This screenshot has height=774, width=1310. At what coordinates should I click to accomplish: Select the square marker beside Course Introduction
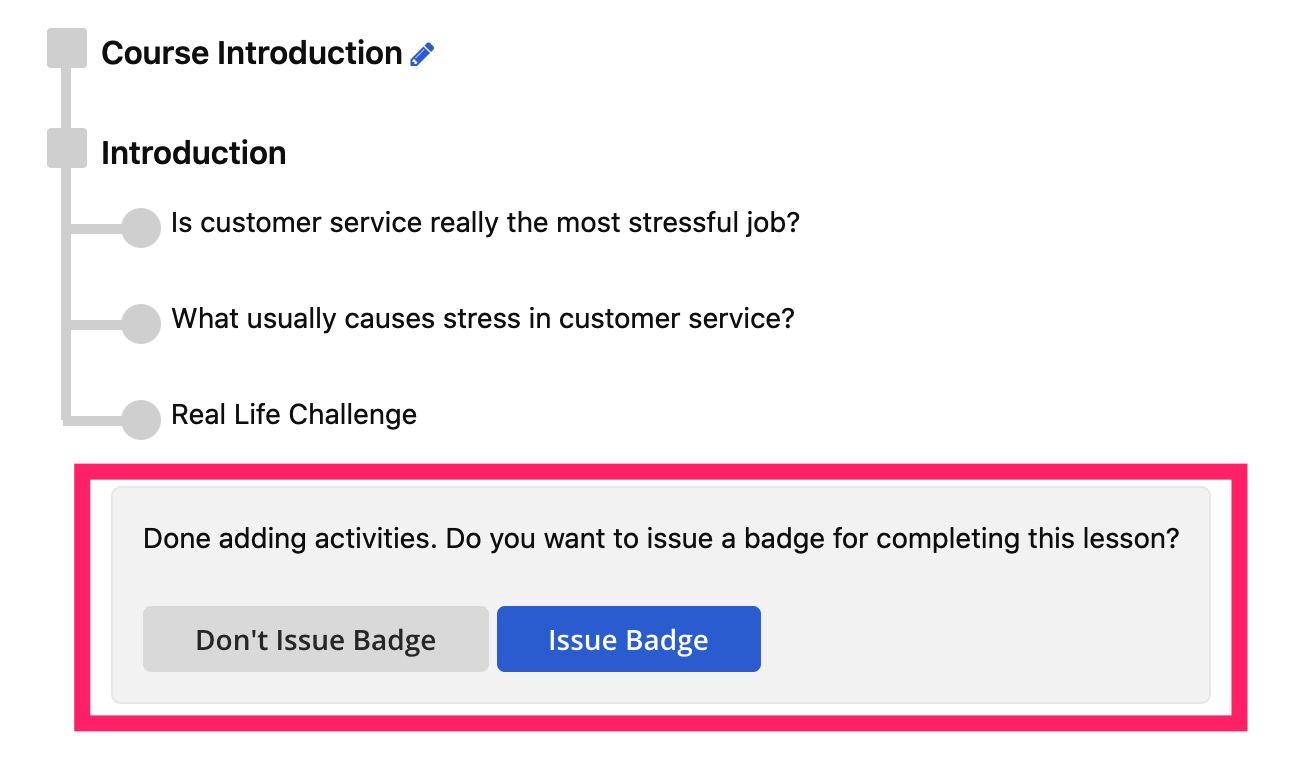67,48
